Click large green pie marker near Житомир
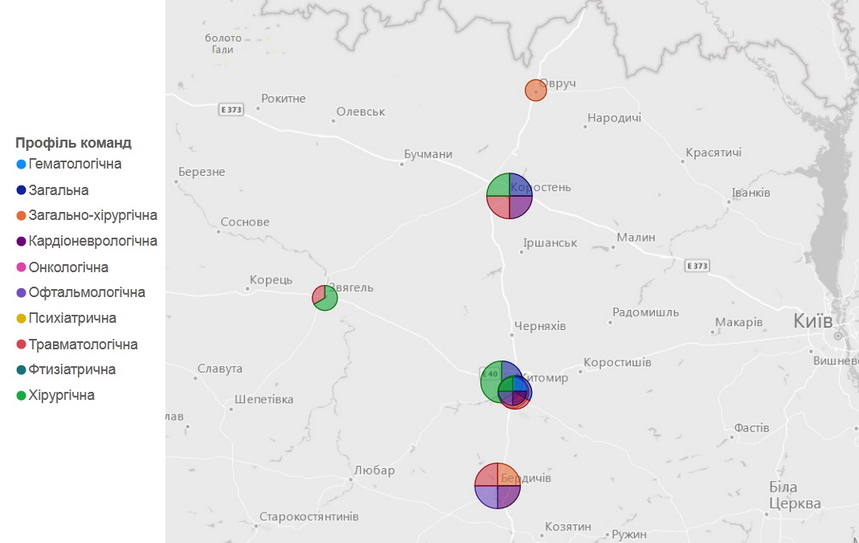This screenshot has height=543, width=859. 491,381
